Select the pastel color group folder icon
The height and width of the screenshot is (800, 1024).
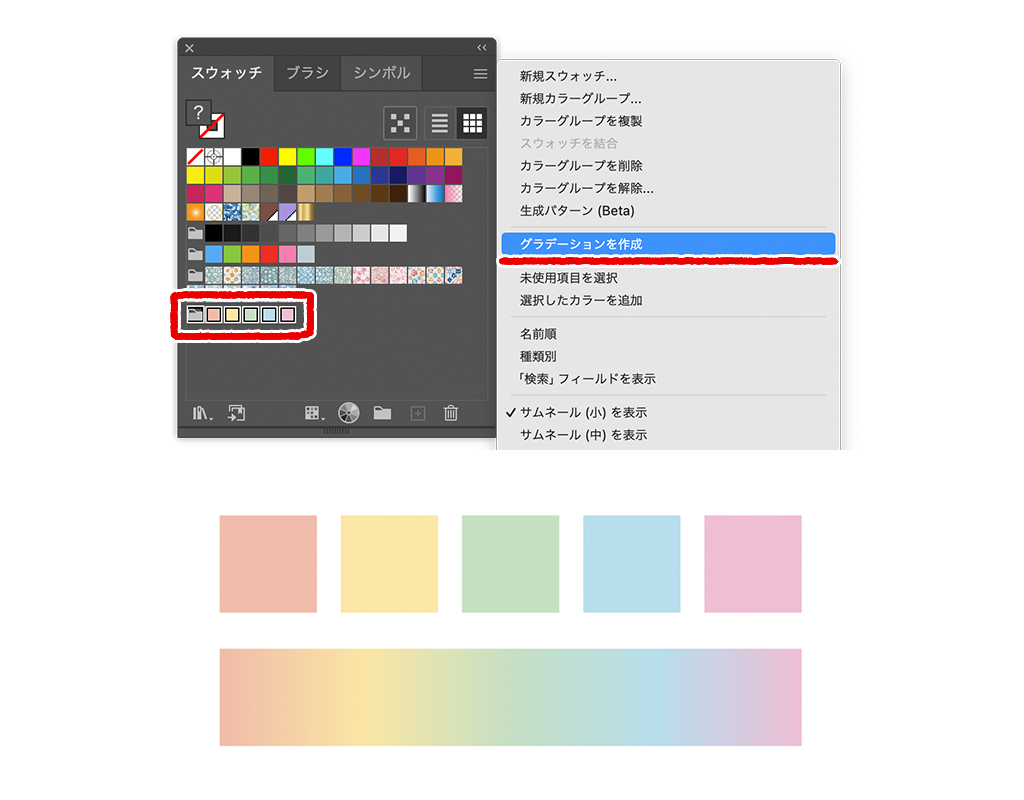pos(195,315)
